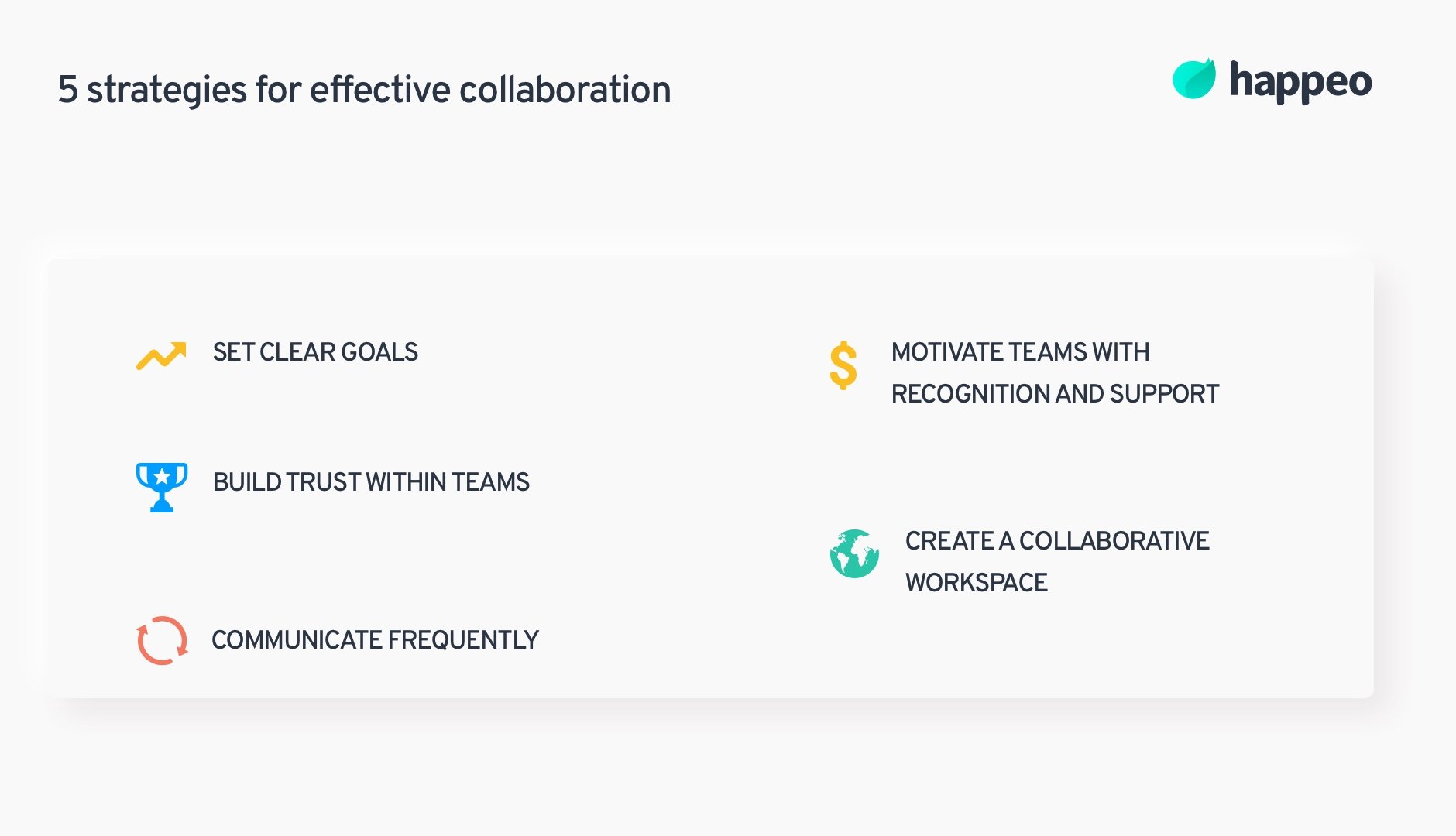This screenshot has width=1456, height=836.
Task: Click the blue trophy icon
Action: [x=162, y=487]
